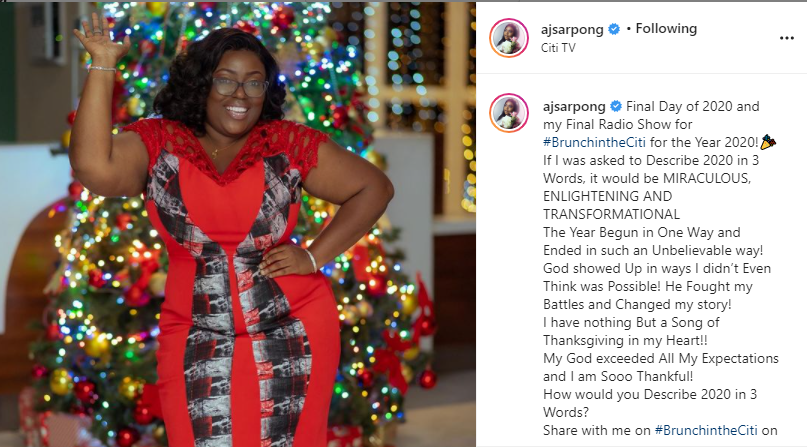Screen dimensions: 807x447
Task: Open ajsarpong's profile from the header username
Action: (x=572, y=30)
